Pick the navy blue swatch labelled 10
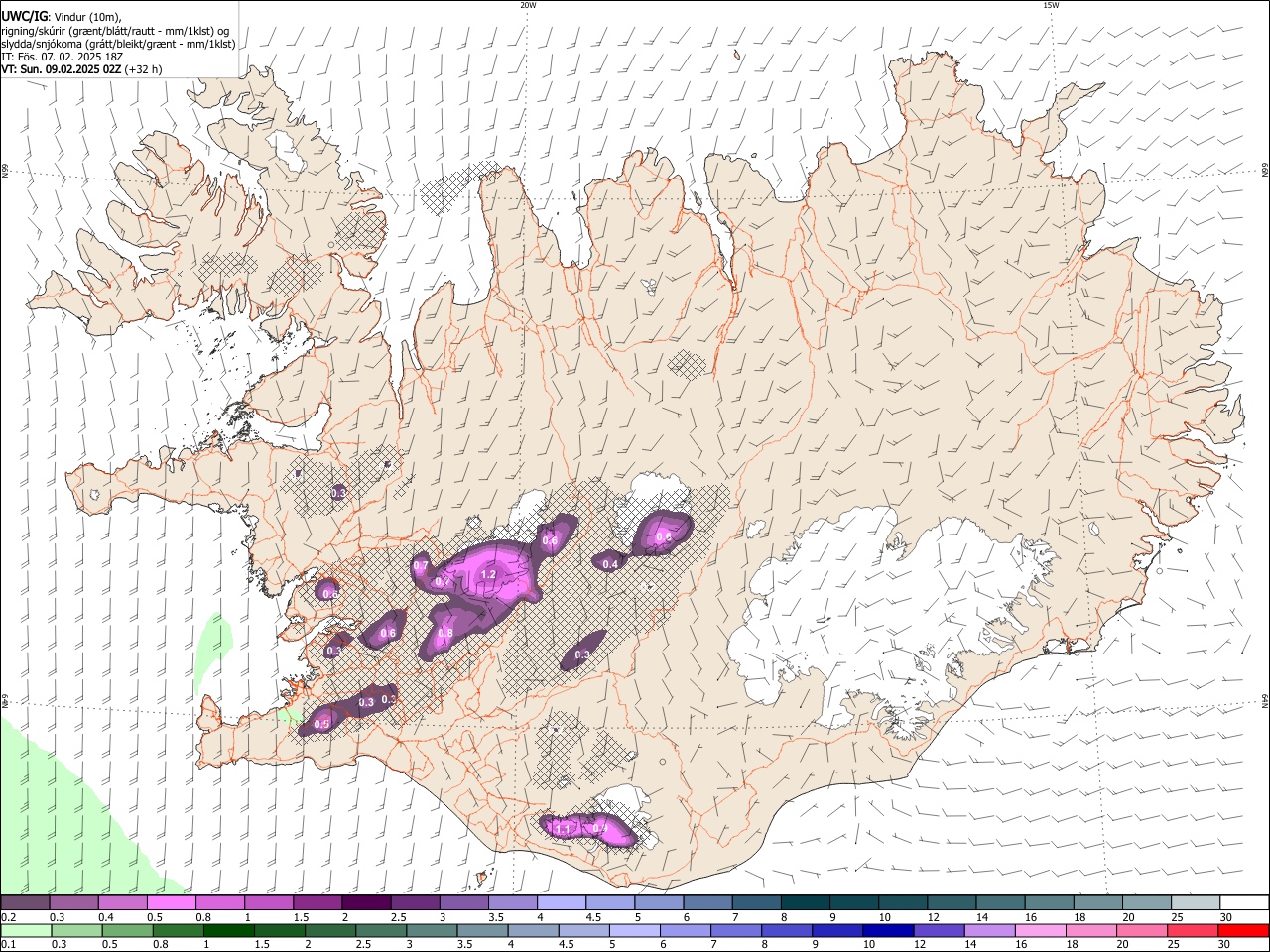 (x=886, y=931)
